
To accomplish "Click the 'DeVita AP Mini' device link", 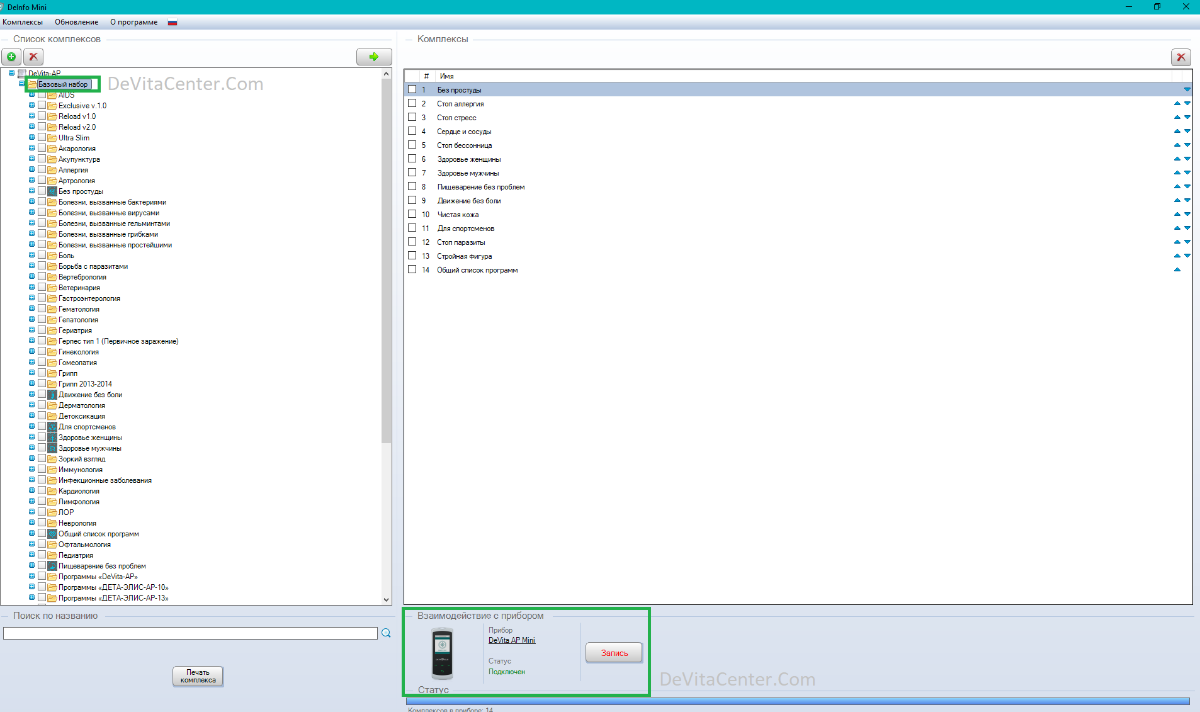I will (511, 640).
